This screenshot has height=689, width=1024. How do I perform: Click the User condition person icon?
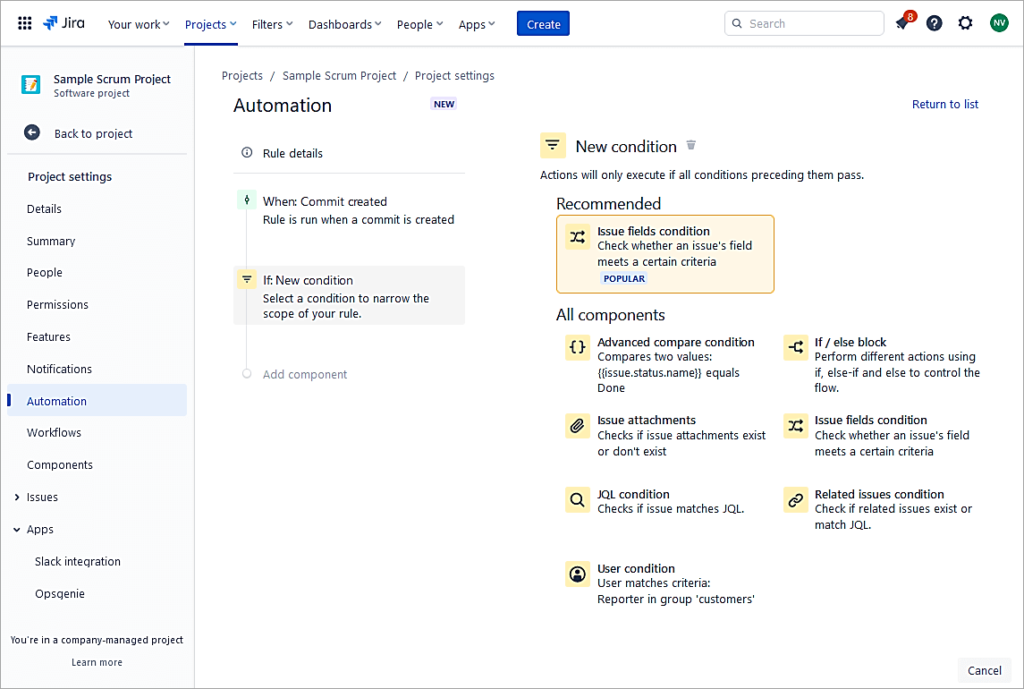coord(577,574)
